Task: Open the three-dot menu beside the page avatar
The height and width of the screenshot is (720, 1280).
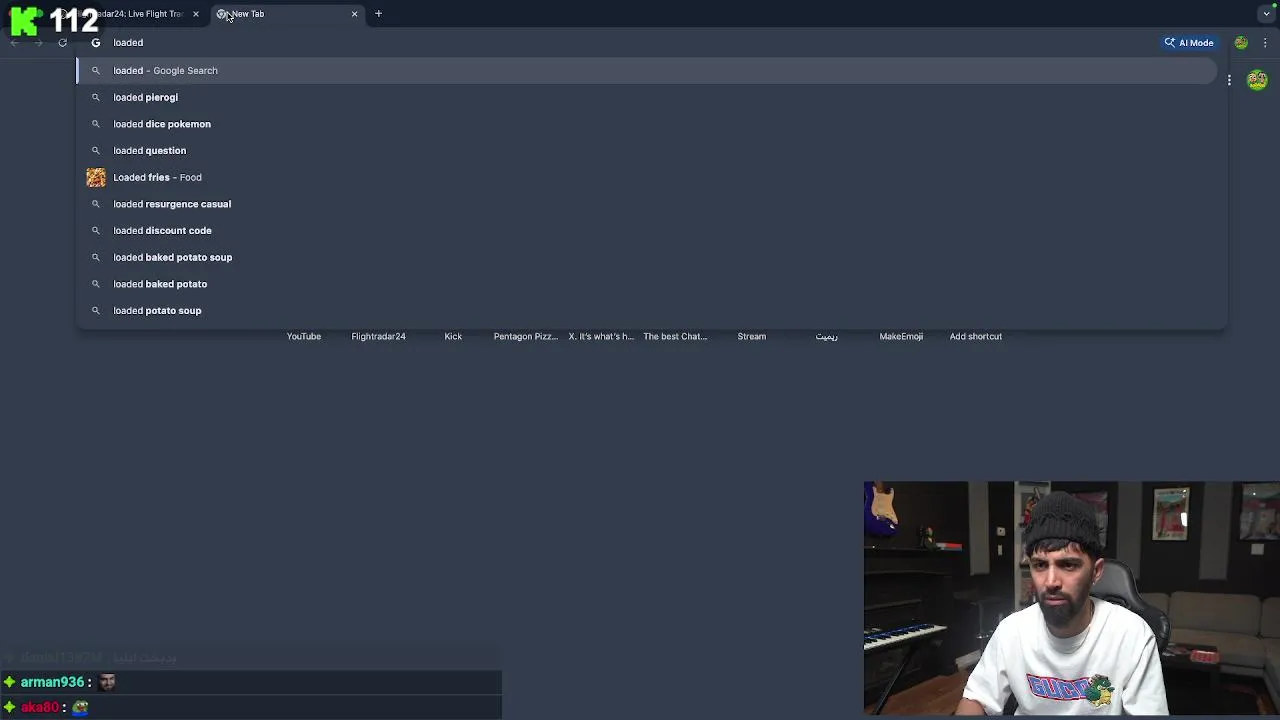Action: [x=1229, y=80]
